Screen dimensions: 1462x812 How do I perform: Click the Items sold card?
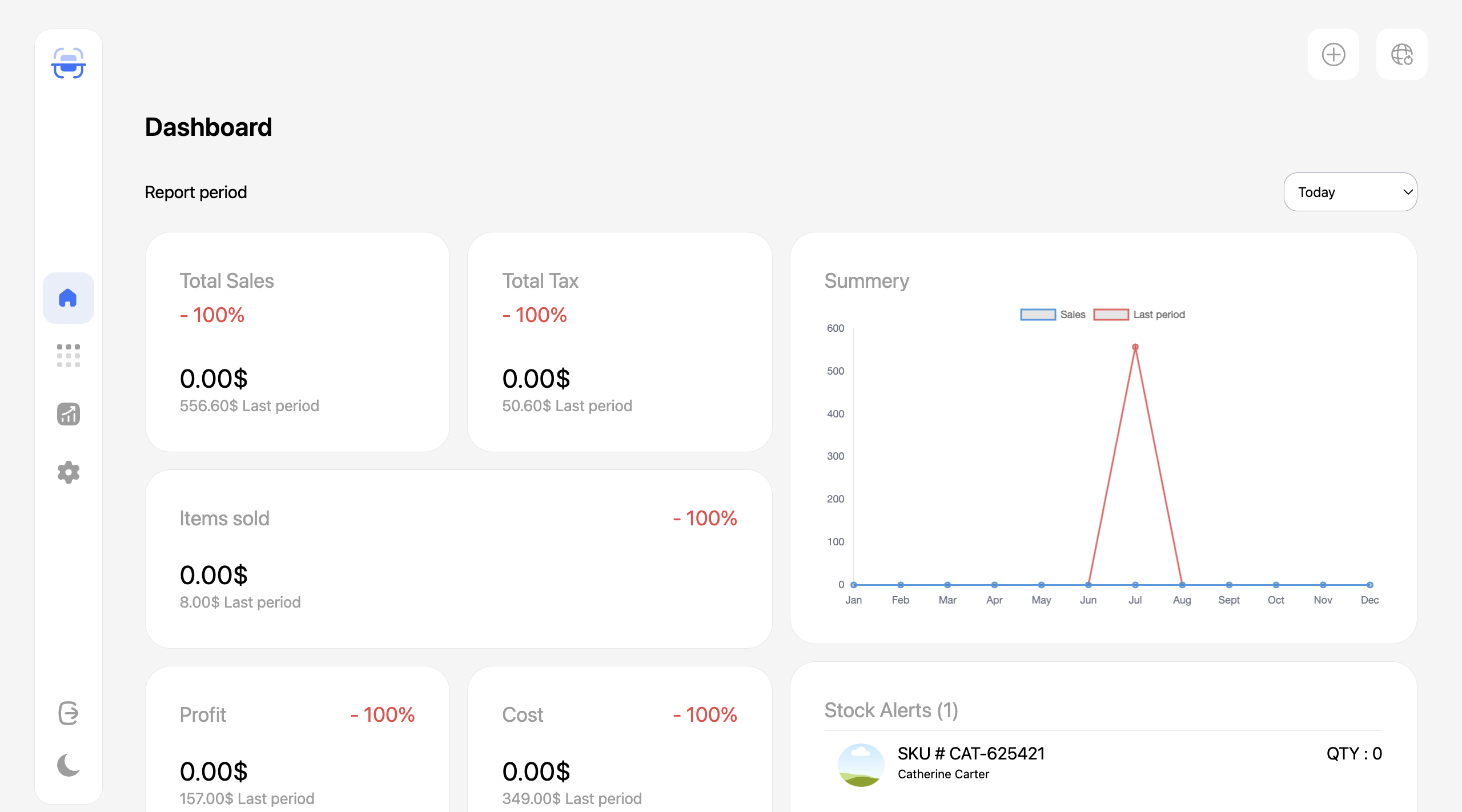pyautogui.click(x=459, y=559)
